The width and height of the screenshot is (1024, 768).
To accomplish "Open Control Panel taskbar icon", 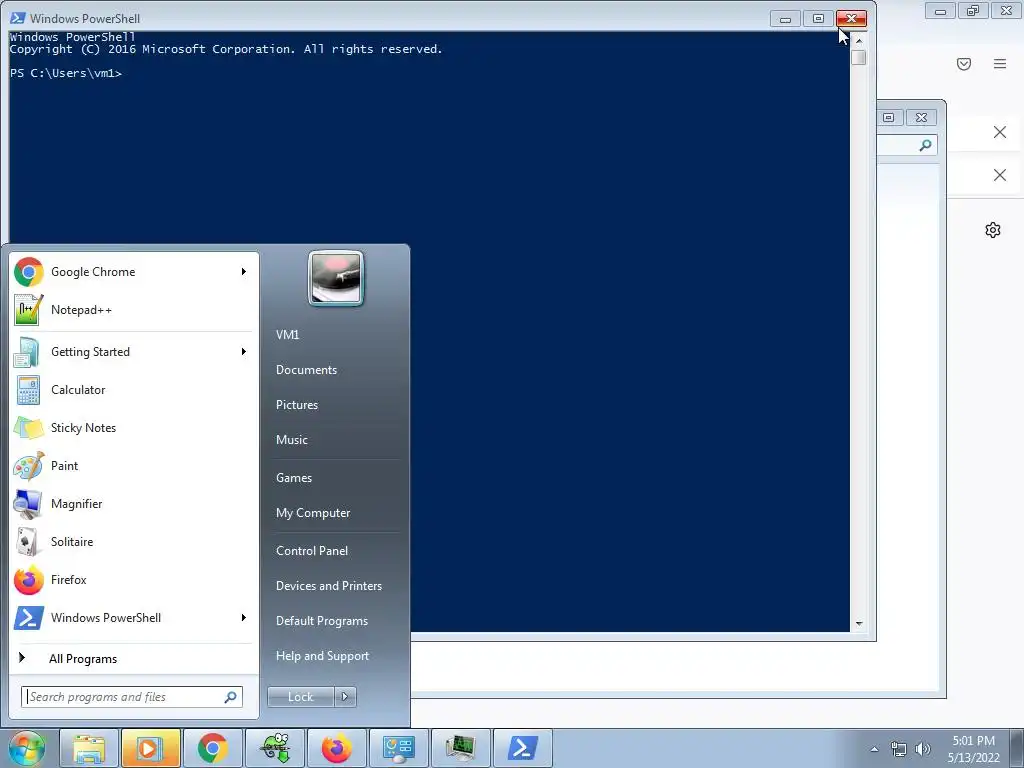I will 398,748.
